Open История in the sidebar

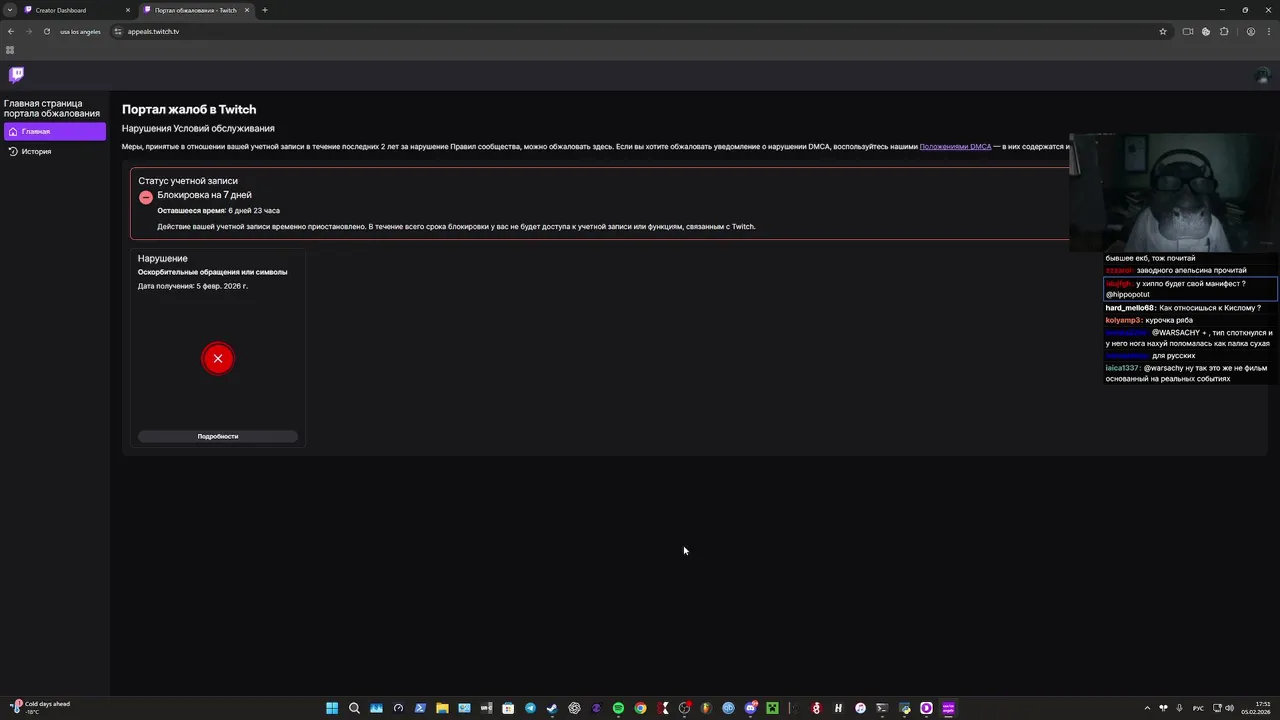tap(55, 151)
